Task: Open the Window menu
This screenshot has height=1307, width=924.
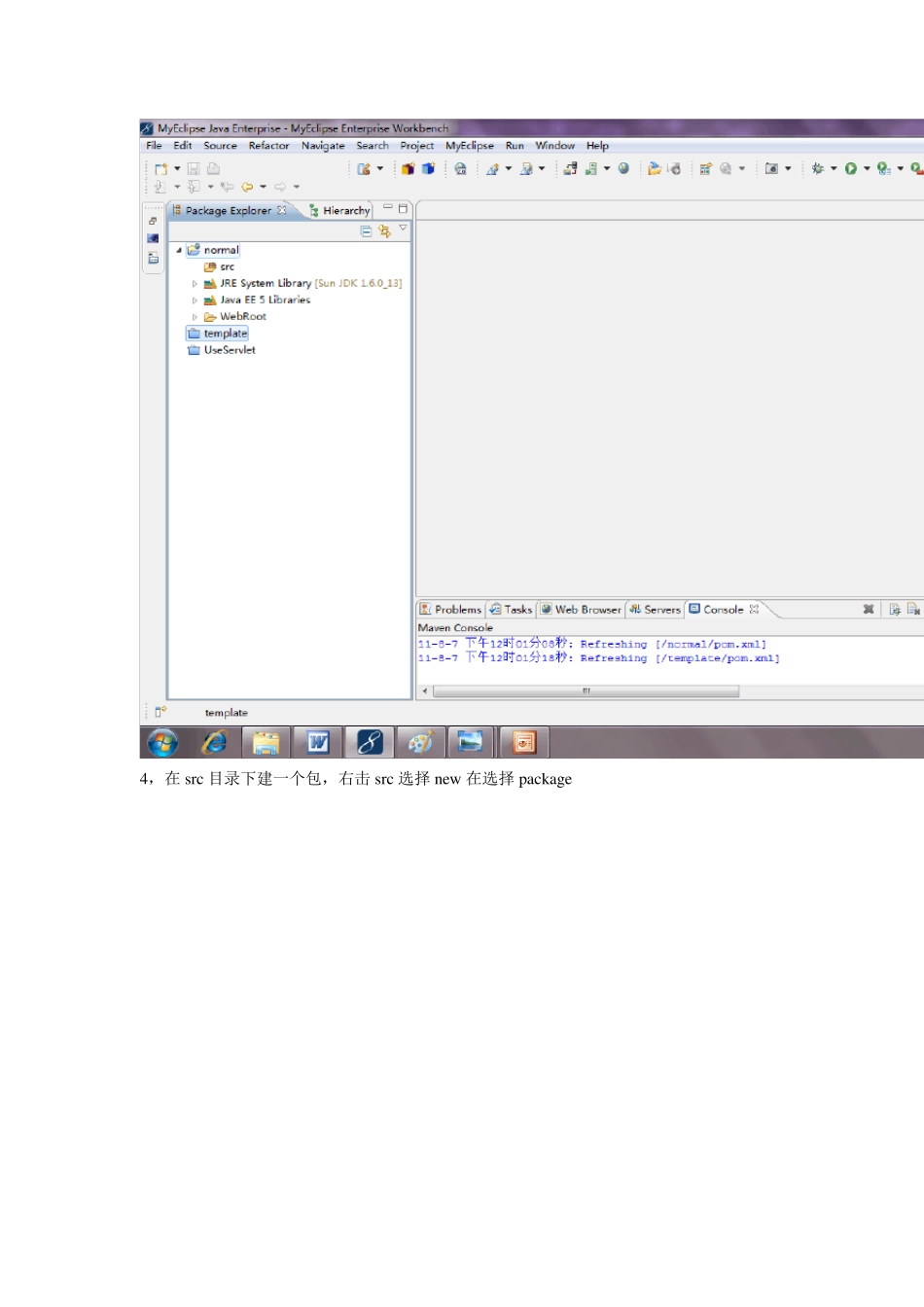Action: pos(554,146)
